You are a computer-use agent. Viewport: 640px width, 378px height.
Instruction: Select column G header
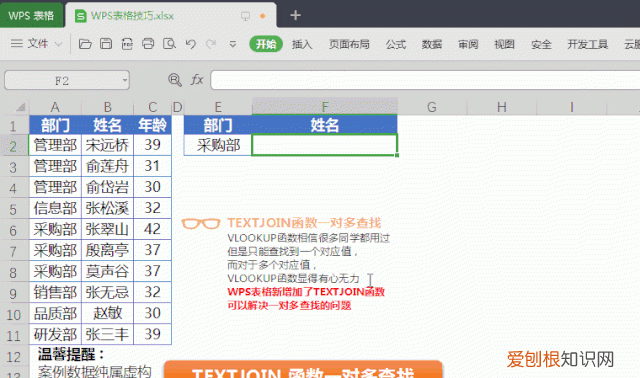click(432, 107)
